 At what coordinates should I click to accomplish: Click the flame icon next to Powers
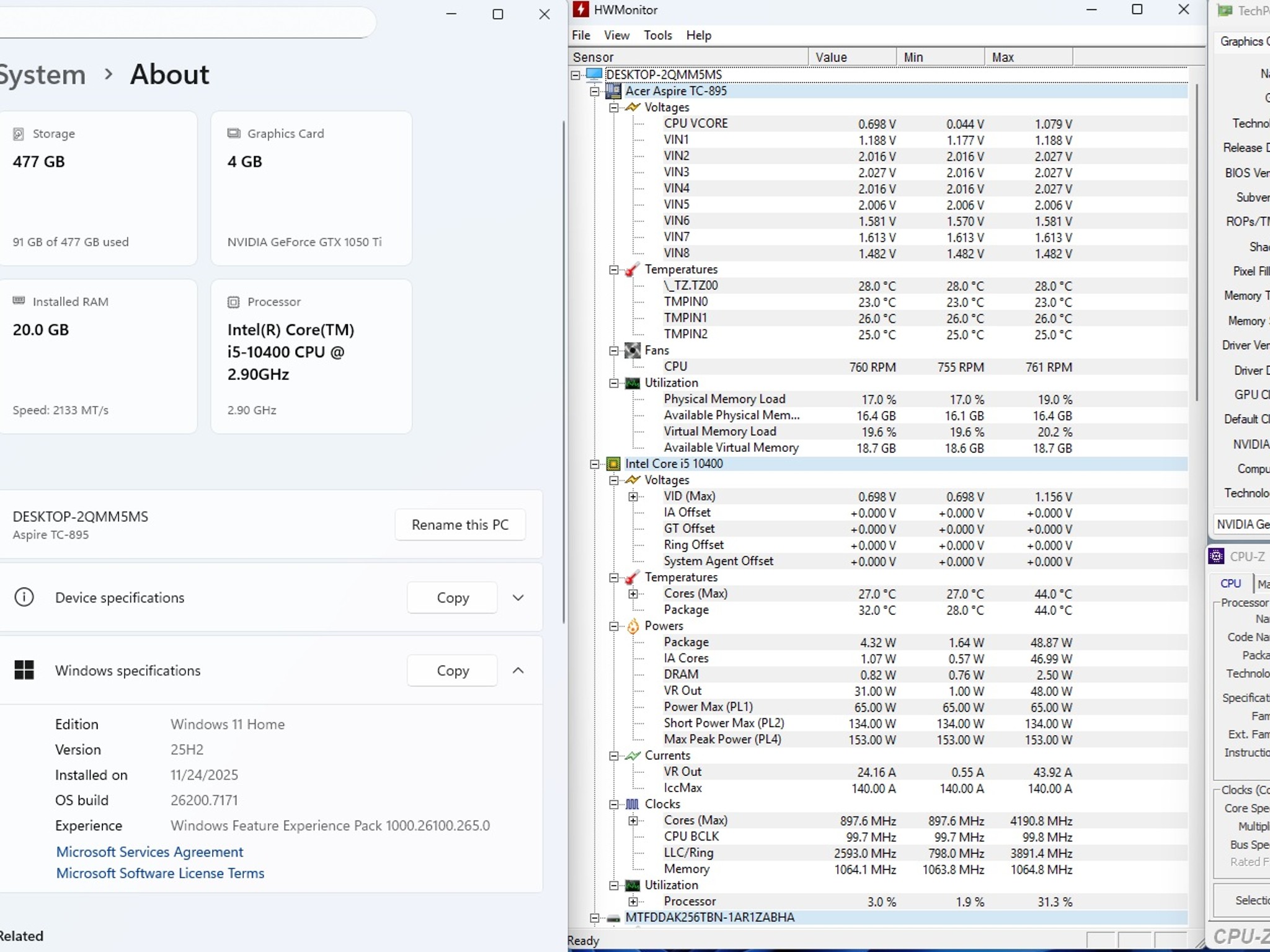pos(633,627)
